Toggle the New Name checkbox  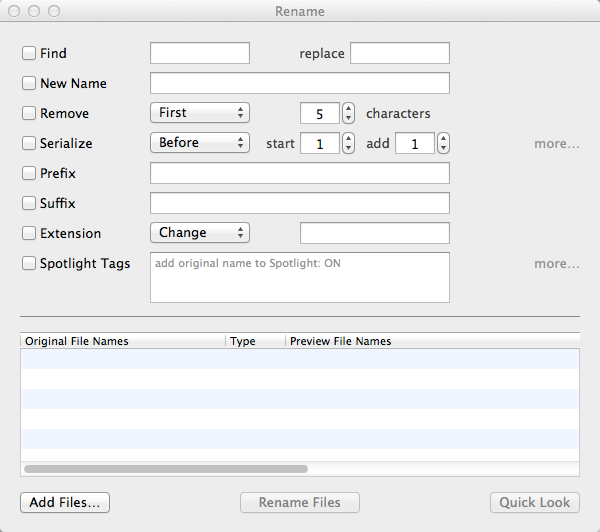[29, 83]
